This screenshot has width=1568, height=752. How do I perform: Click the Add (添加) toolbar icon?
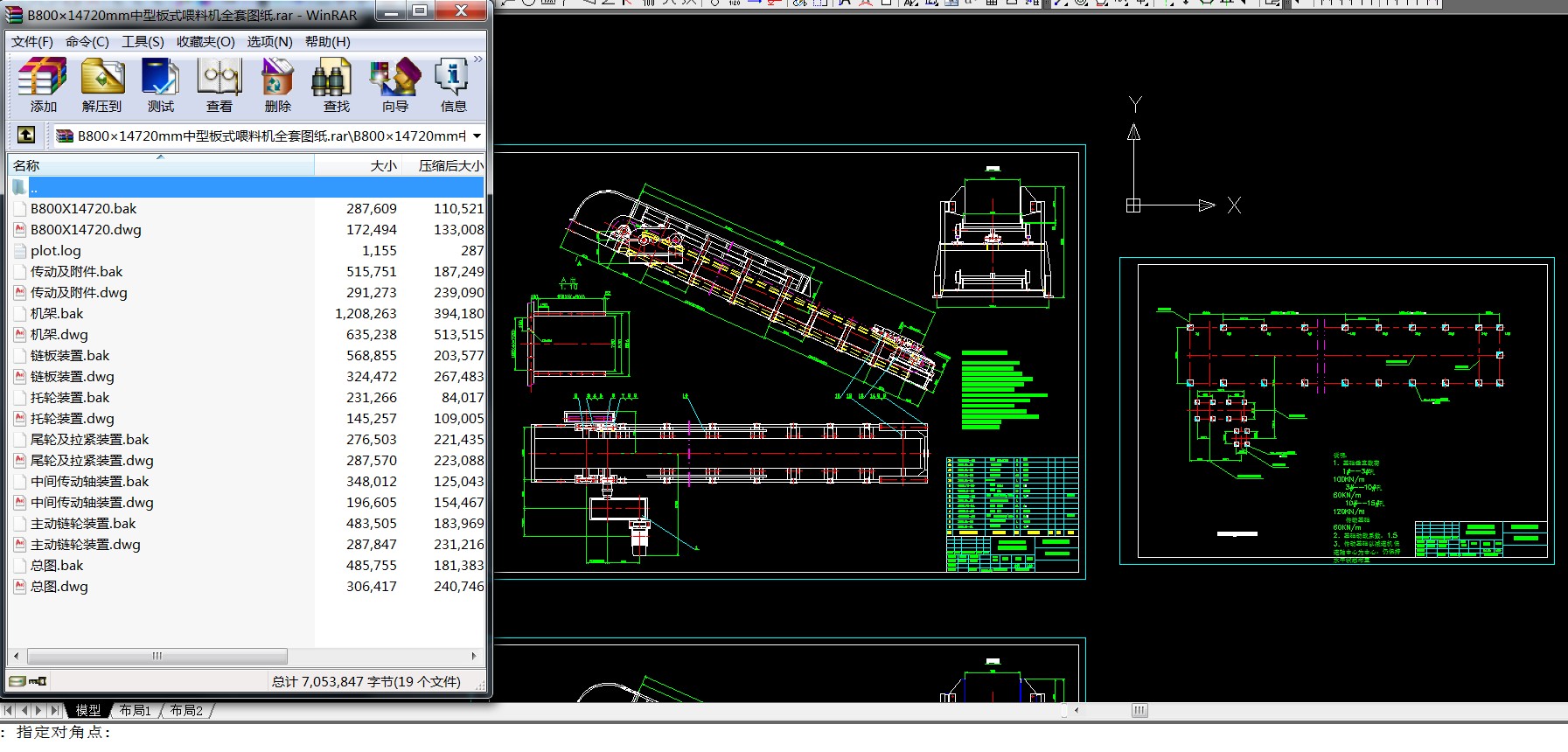43,85
